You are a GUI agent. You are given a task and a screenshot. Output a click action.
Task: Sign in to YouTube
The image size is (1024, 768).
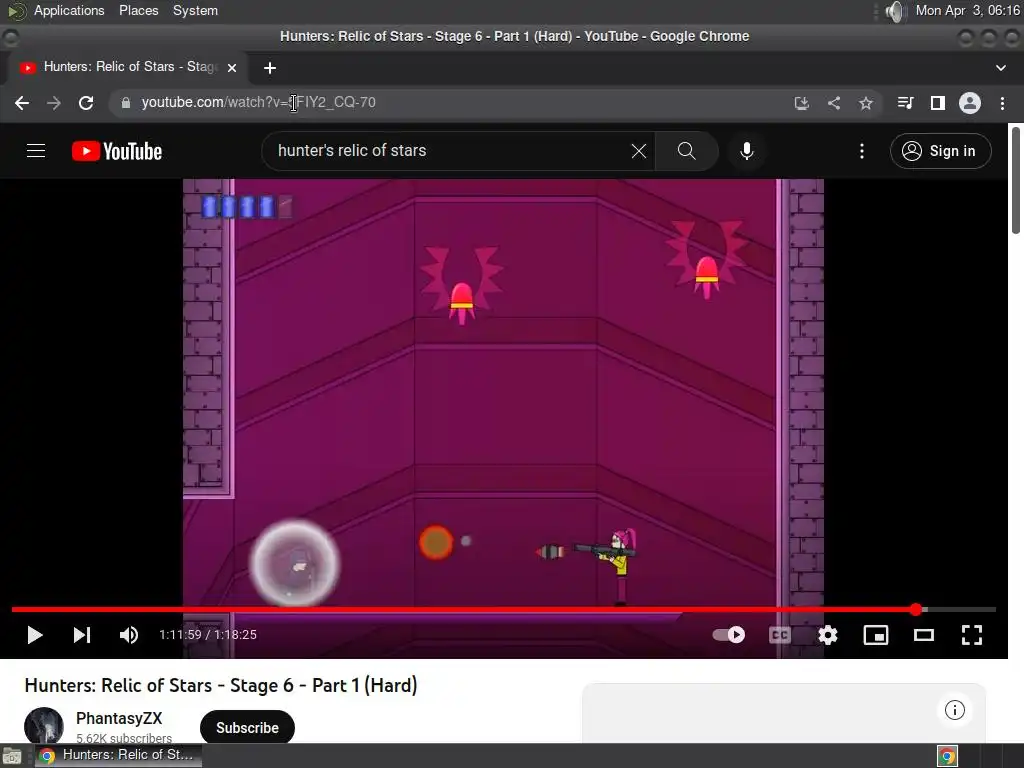pos(940,151)
